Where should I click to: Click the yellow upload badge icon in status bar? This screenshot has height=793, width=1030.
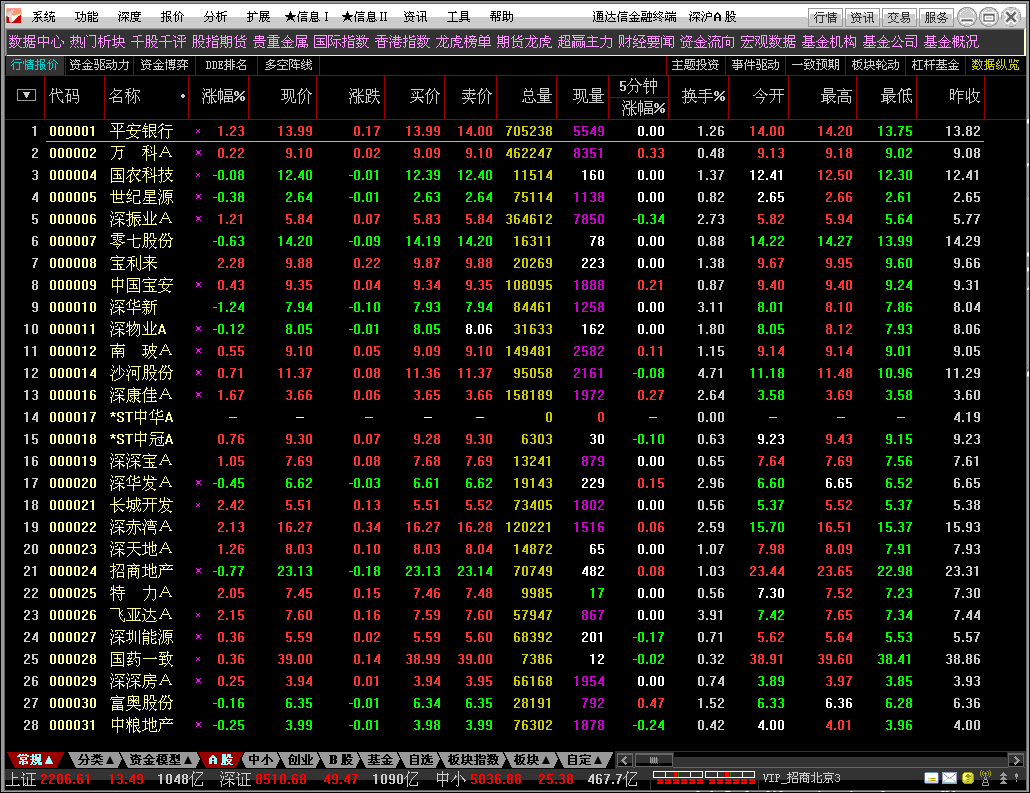[x=967, y=779]
